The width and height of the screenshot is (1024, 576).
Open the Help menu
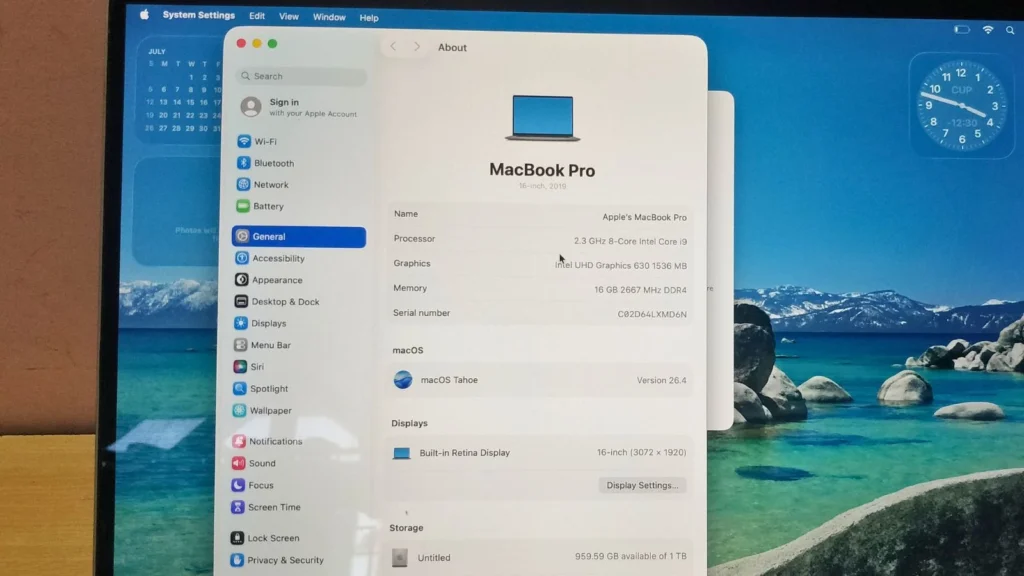point(369,18)
